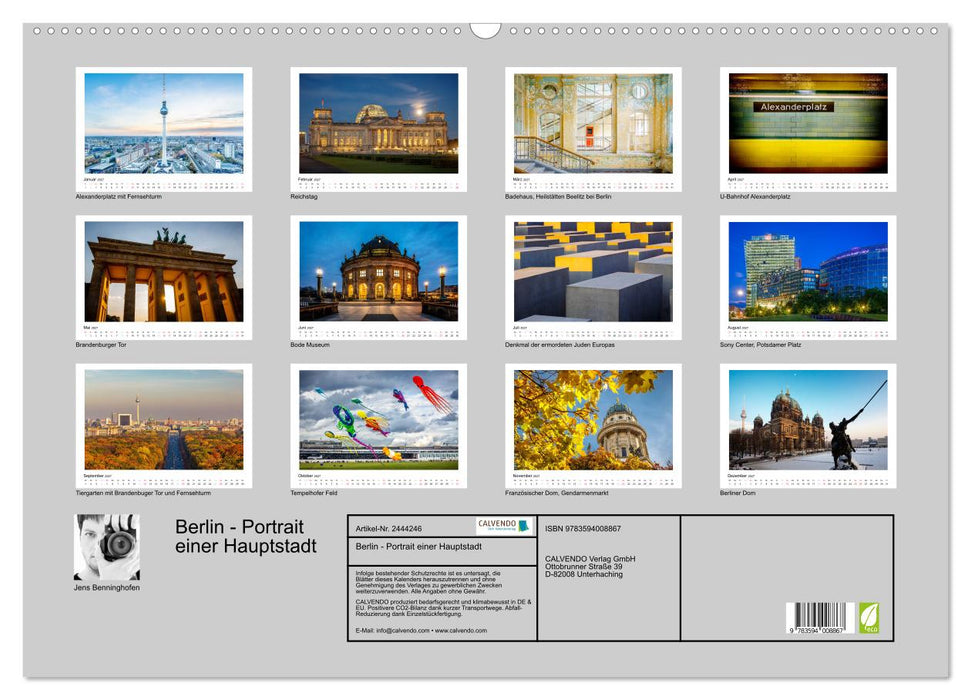Click the 'Jens Benninghofen' name caption

pyautogui.click(x=107, y=587)
